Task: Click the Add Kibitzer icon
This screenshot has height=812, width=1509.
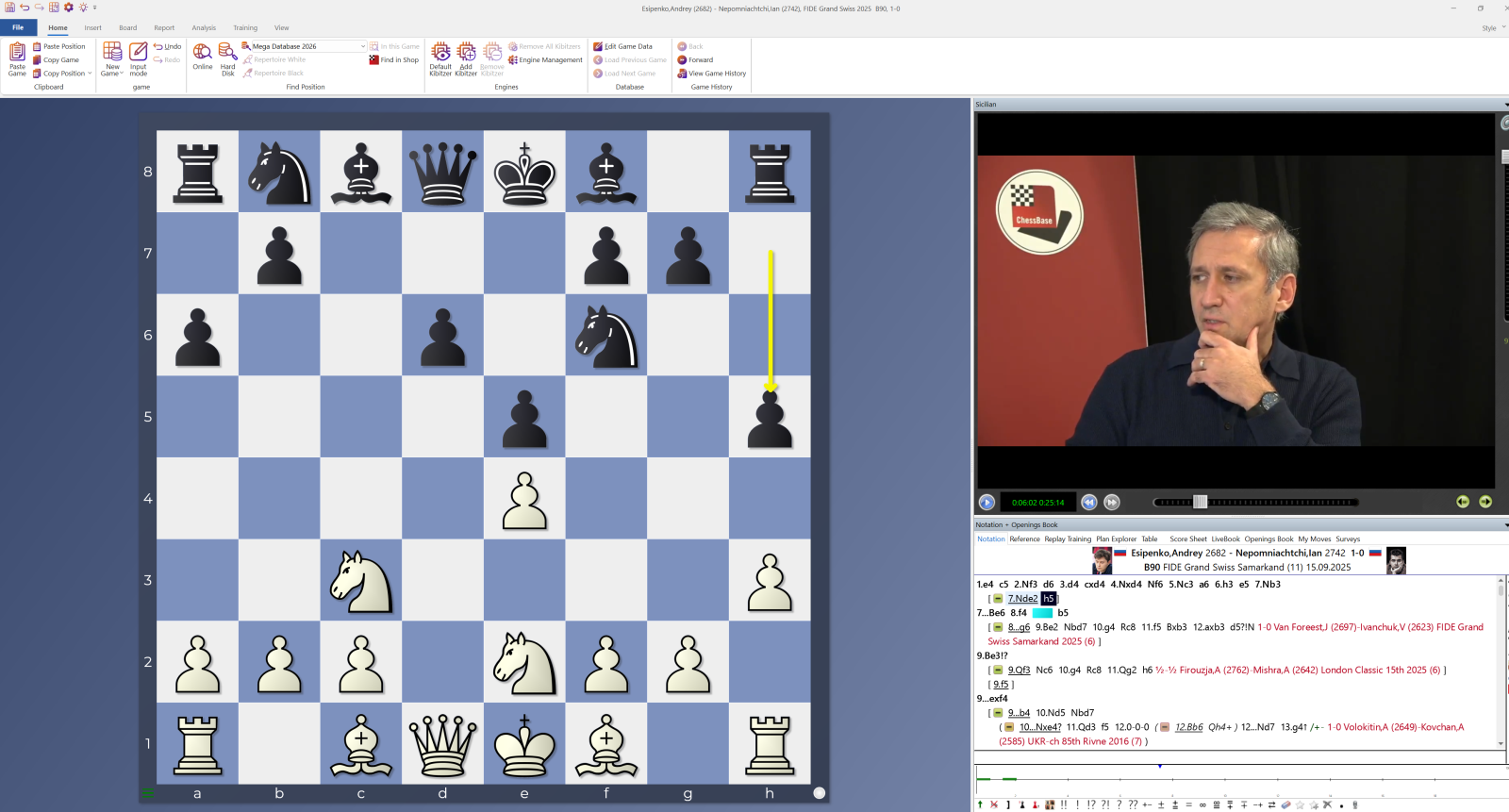Action: pos(466,56)
